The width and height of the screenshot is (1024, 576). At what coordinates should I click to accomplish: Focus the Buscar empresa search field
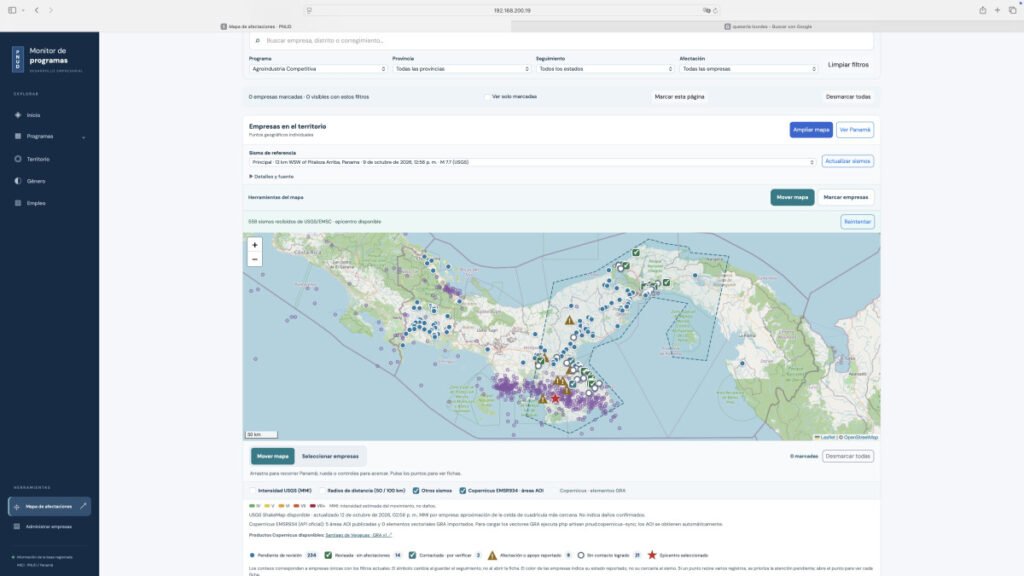[562, 40]
